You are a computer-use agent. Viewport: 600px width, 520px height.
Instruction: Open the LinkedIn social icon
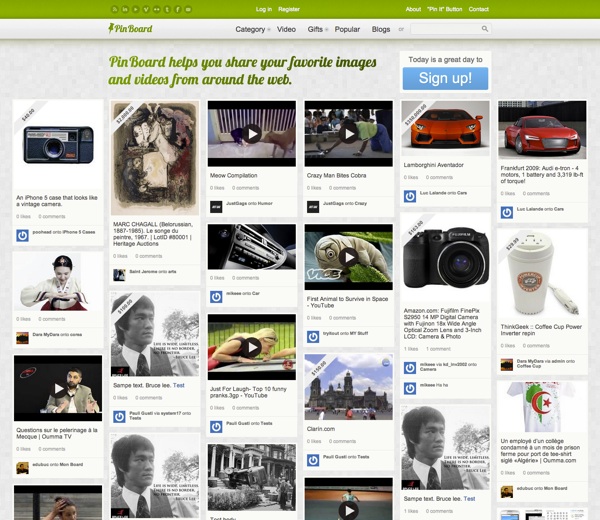[125, 9]
